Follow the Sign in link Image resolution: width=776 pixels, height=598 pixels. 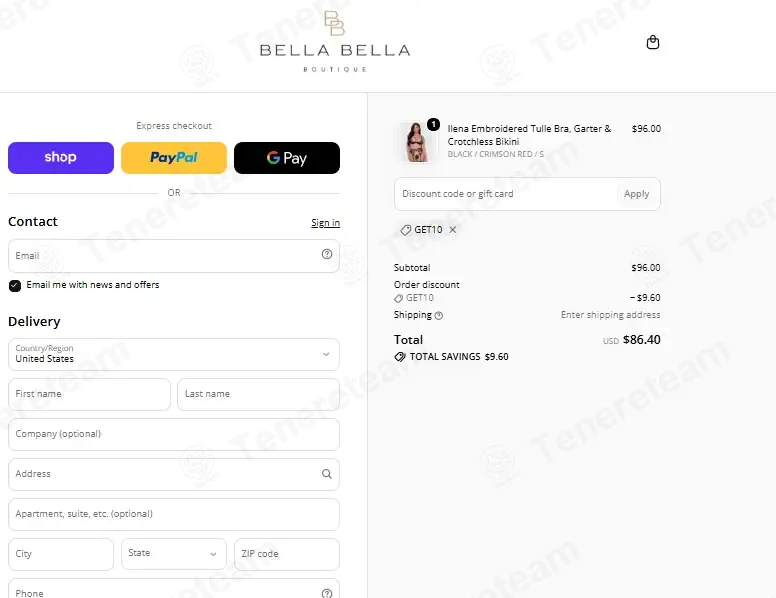point(326,223)
